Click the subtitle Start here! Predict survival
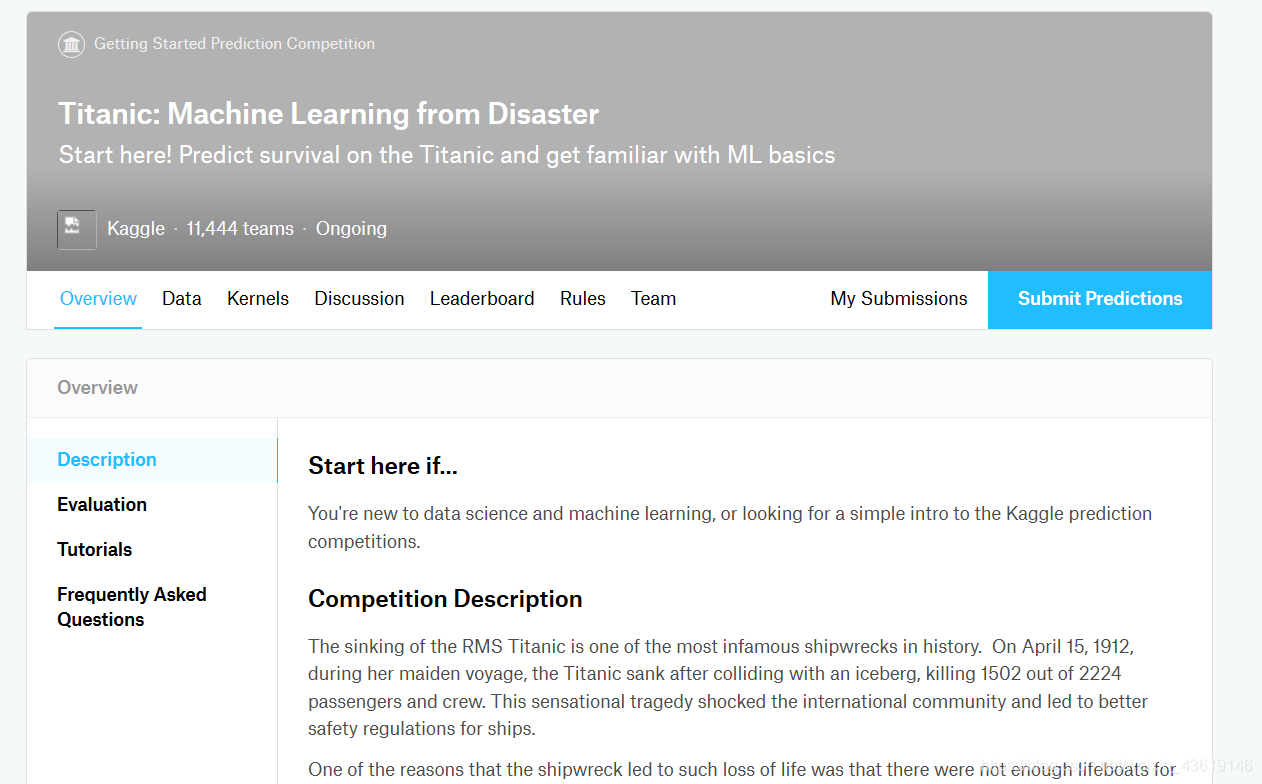 pos(447,155)
